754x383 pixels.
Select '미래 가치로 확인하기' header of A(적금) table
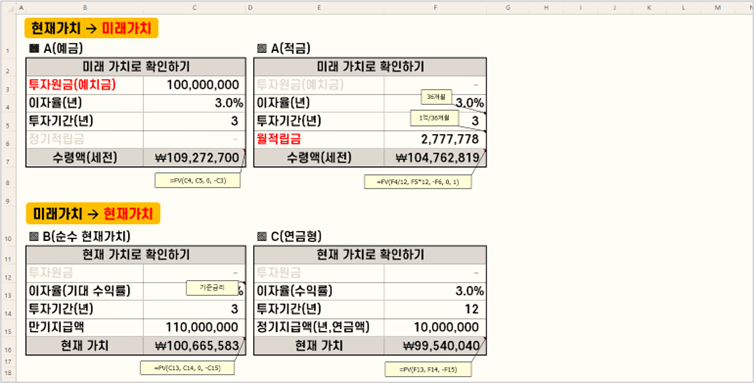(x=370, y=67)
